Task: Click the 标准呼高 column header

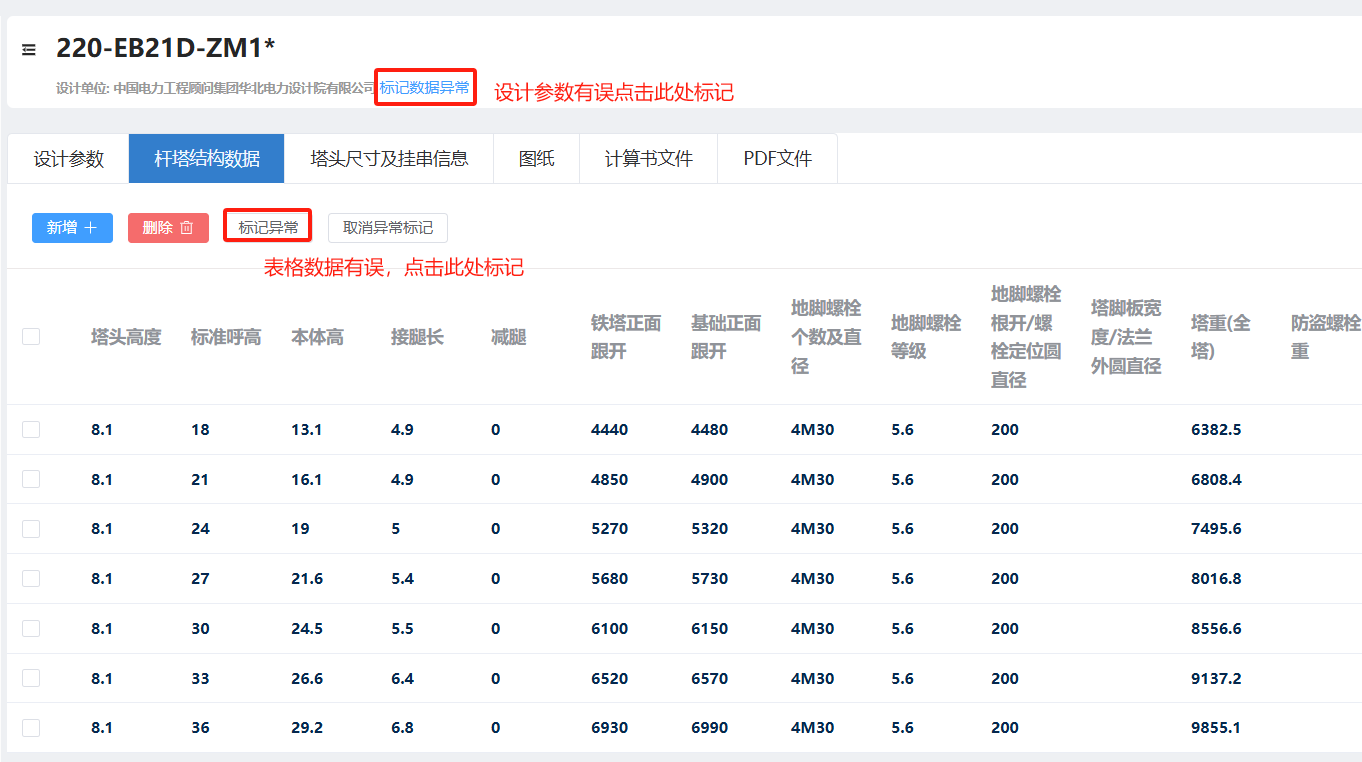Action: pos(226,337)
